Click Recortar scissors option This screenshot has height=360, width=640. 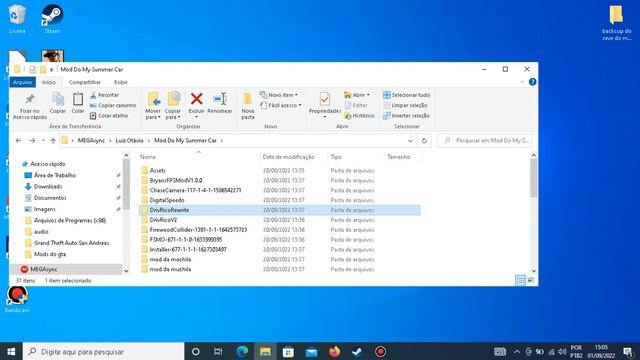(x=104, y=95)
